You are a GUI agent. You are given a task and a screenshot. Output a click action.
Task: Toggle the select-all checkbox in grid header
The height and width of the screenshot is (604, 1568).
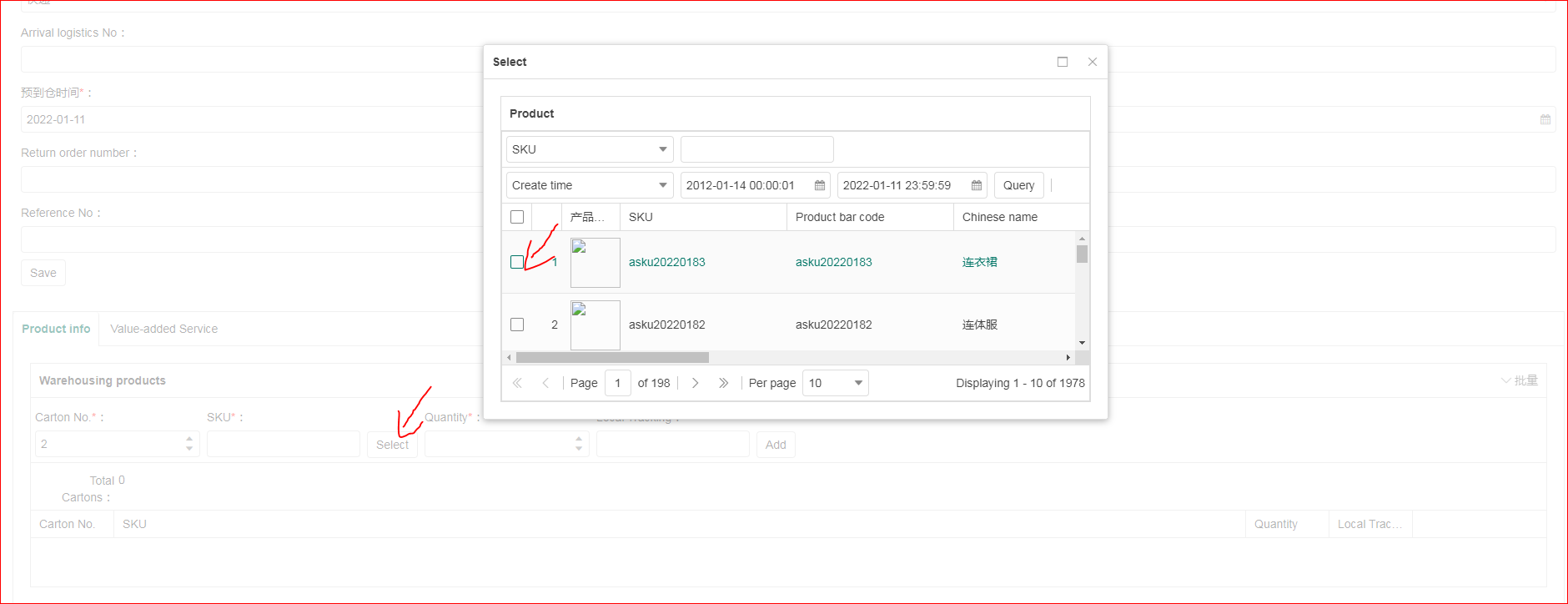click(x=517, y=217)
